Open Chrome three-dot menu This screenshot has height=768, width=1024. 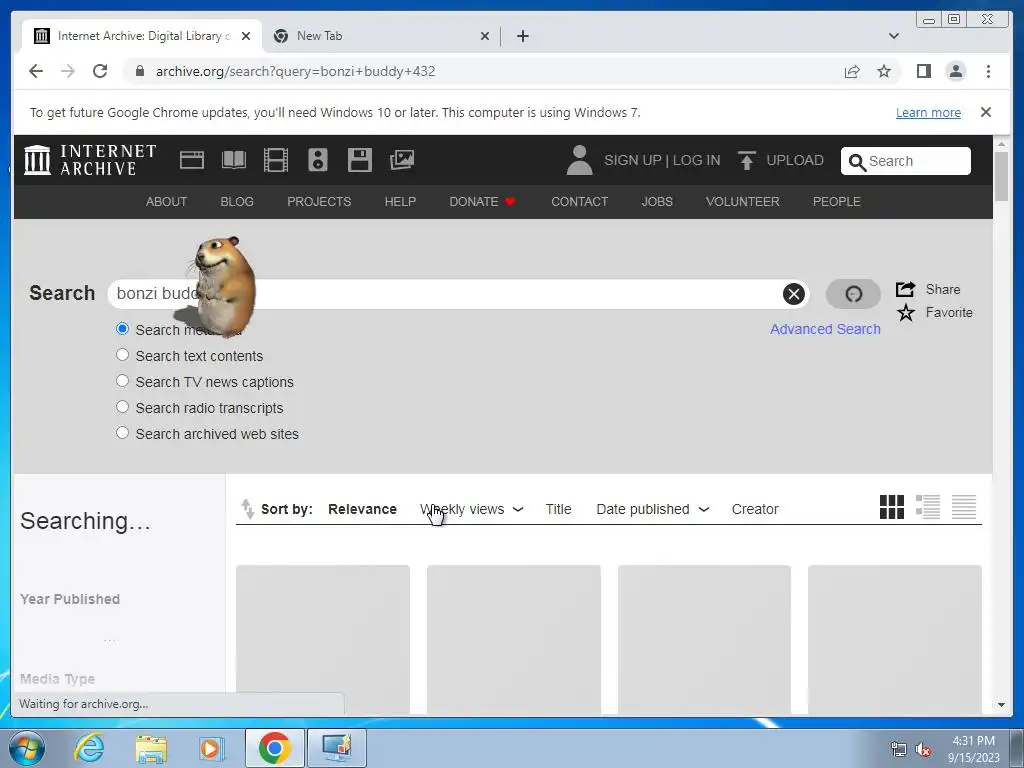tap(988, 71)
